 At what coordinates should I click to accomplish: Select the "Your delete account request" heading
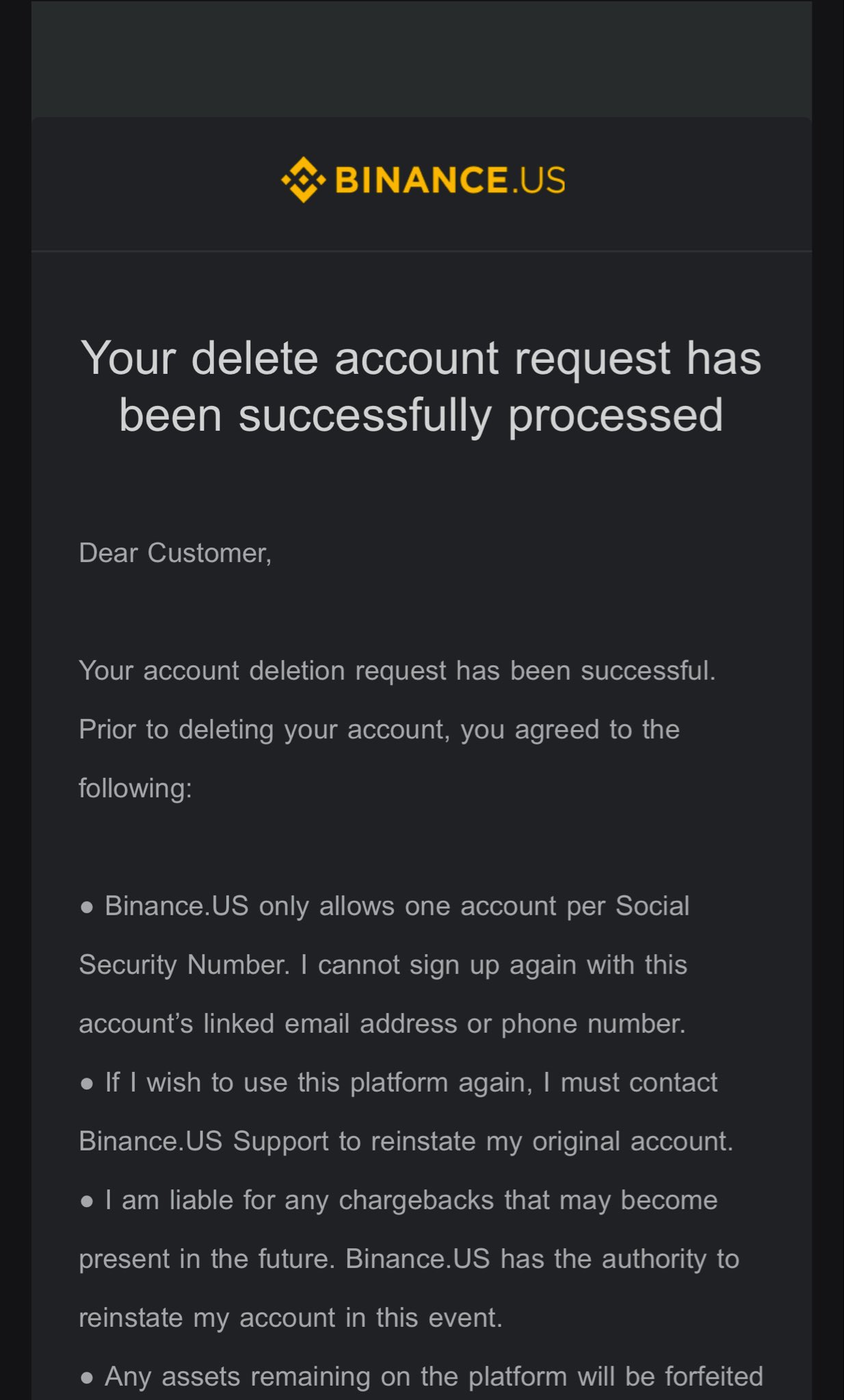(x=421, y=358)
